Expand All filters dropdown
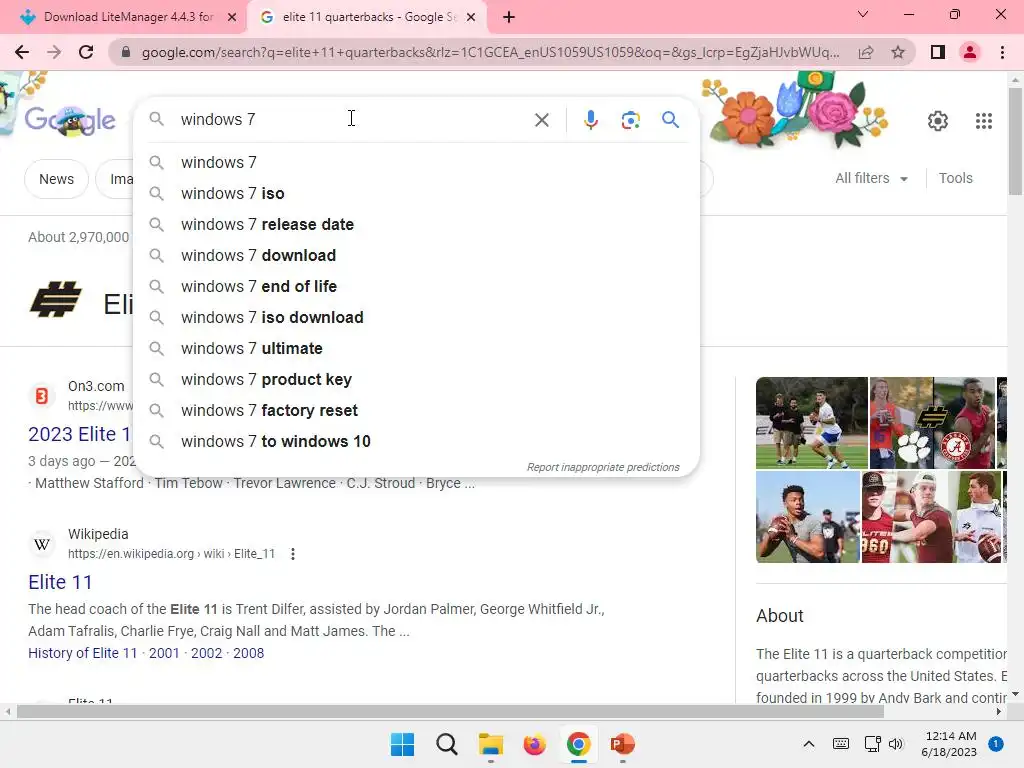This screenshot has height=768, width=1024. (x=871, y=178)
